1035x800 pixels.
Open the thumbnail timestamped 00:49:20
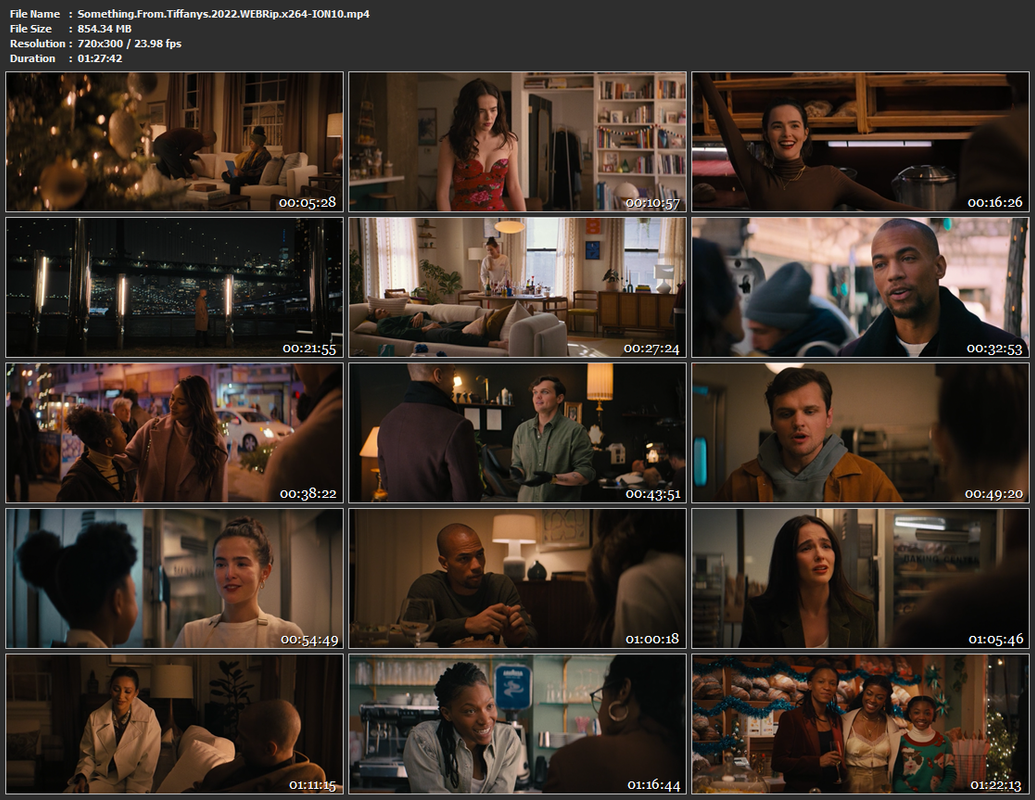point(861,432)
